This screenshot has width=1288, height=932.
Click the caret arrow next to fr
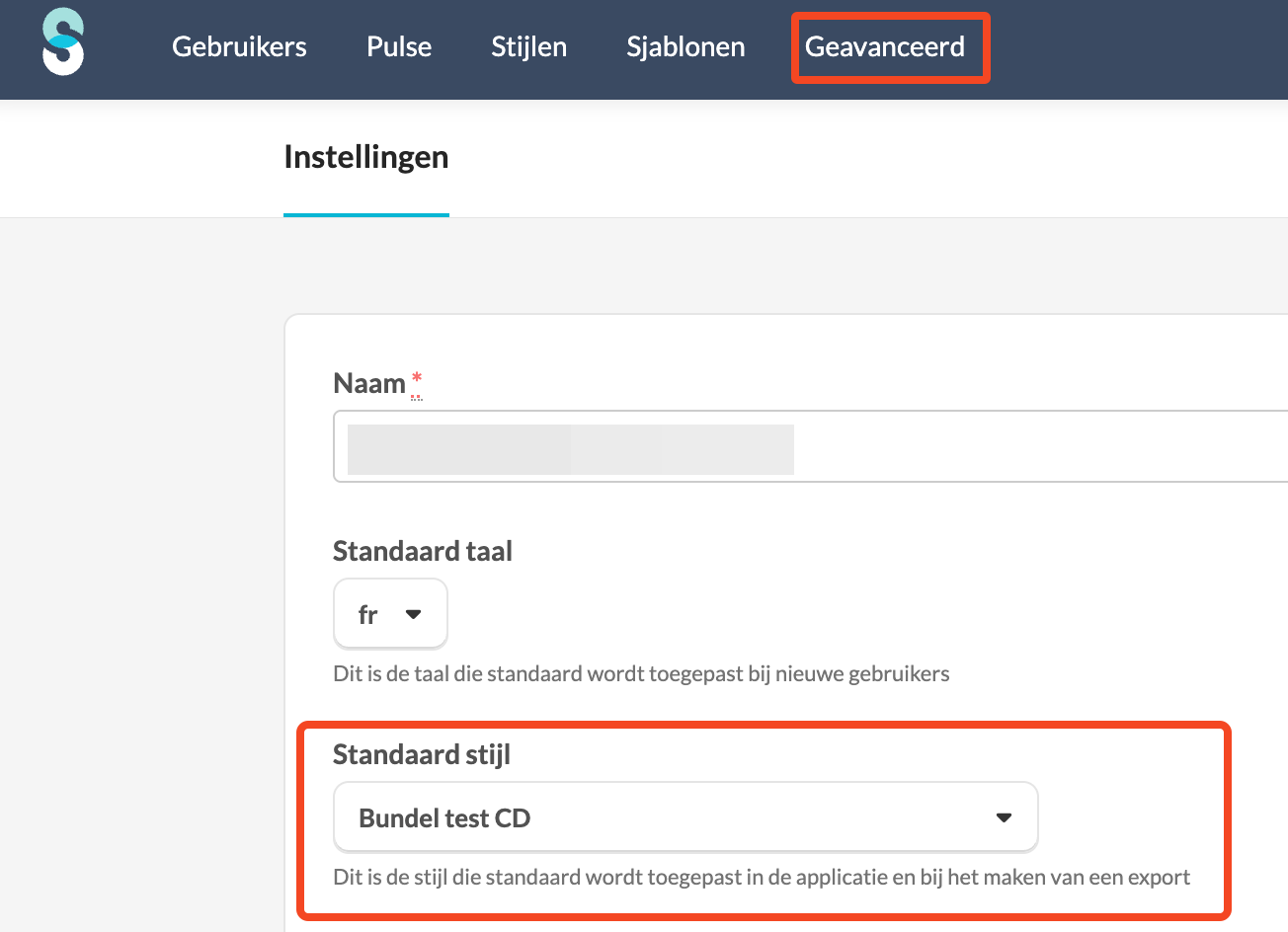pos(414,614)
